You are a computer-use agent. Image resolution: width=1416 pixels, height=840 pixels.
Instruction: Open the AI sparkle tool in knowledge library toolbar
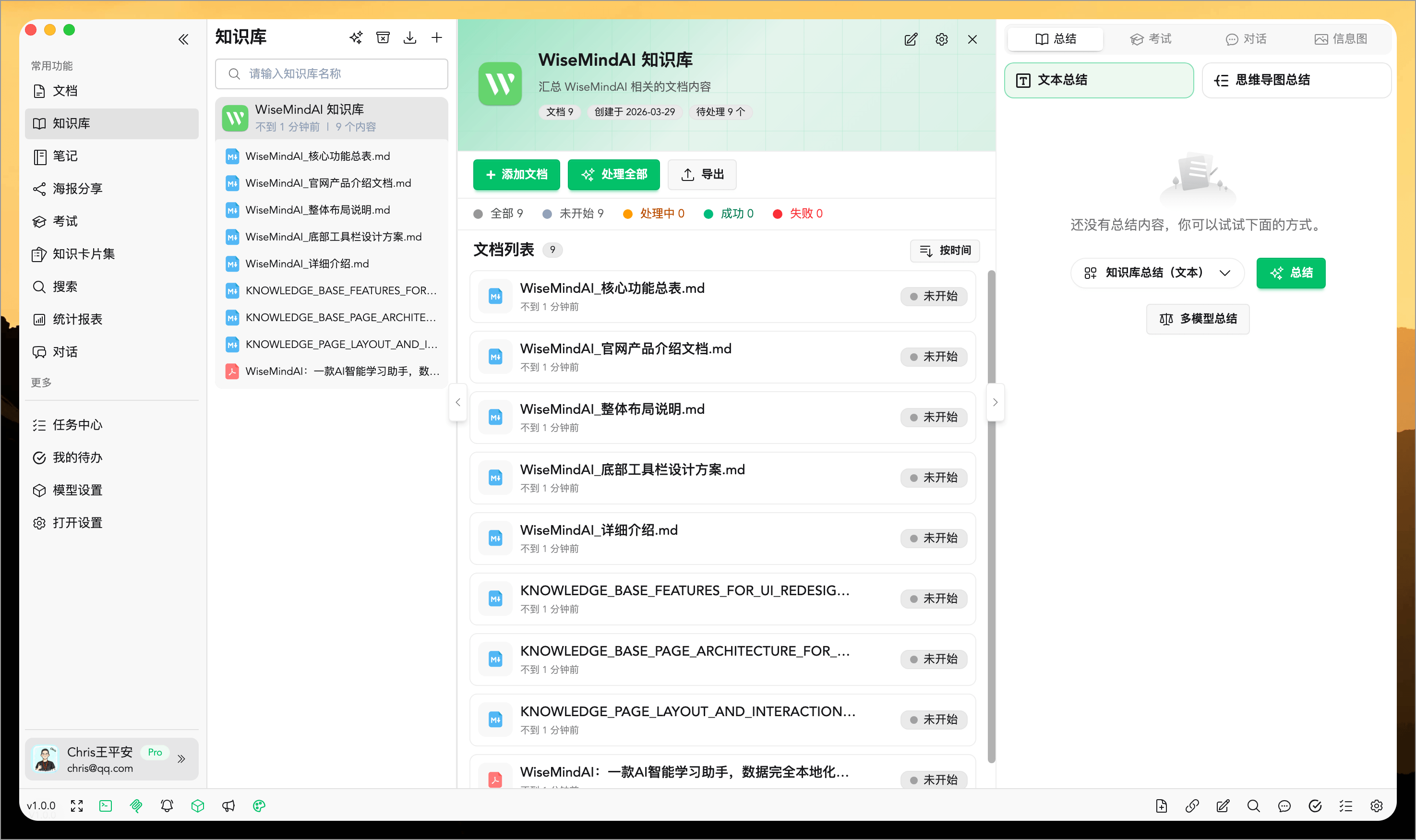coord(355,37)
